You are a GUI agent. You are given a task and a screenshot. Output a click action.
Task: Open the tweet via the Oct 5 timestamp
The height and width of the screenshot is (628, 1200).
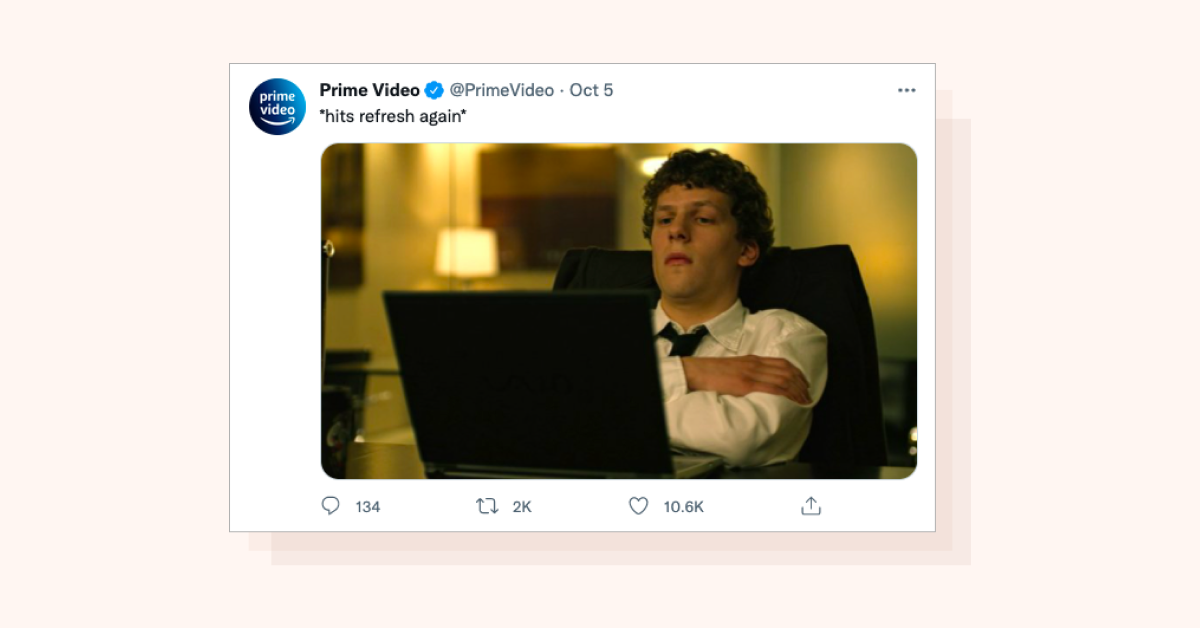coord(592,90)
